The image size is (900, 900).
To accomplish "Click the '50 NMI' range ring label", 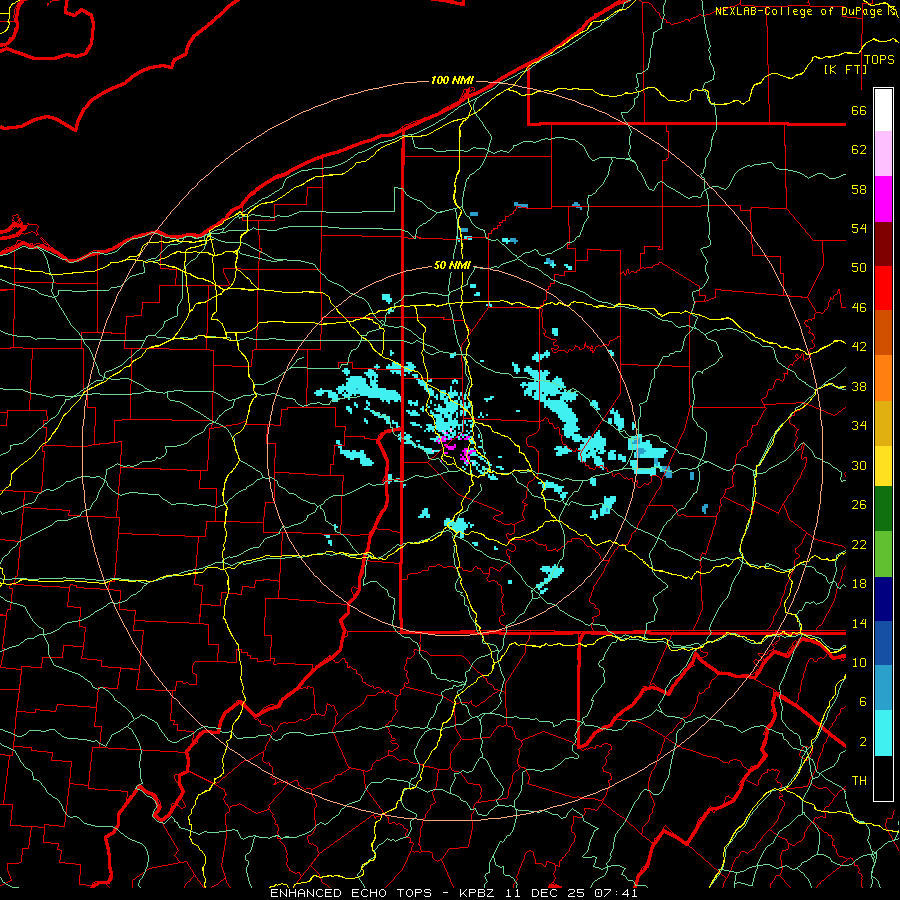I will pyautogui.click(x=452, y=265).
